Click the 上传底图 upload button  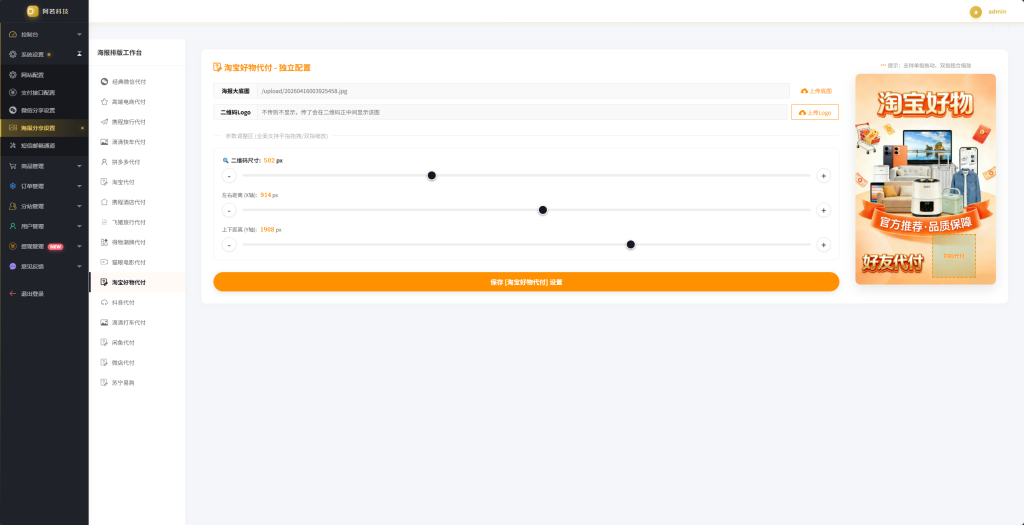point(816,91)
